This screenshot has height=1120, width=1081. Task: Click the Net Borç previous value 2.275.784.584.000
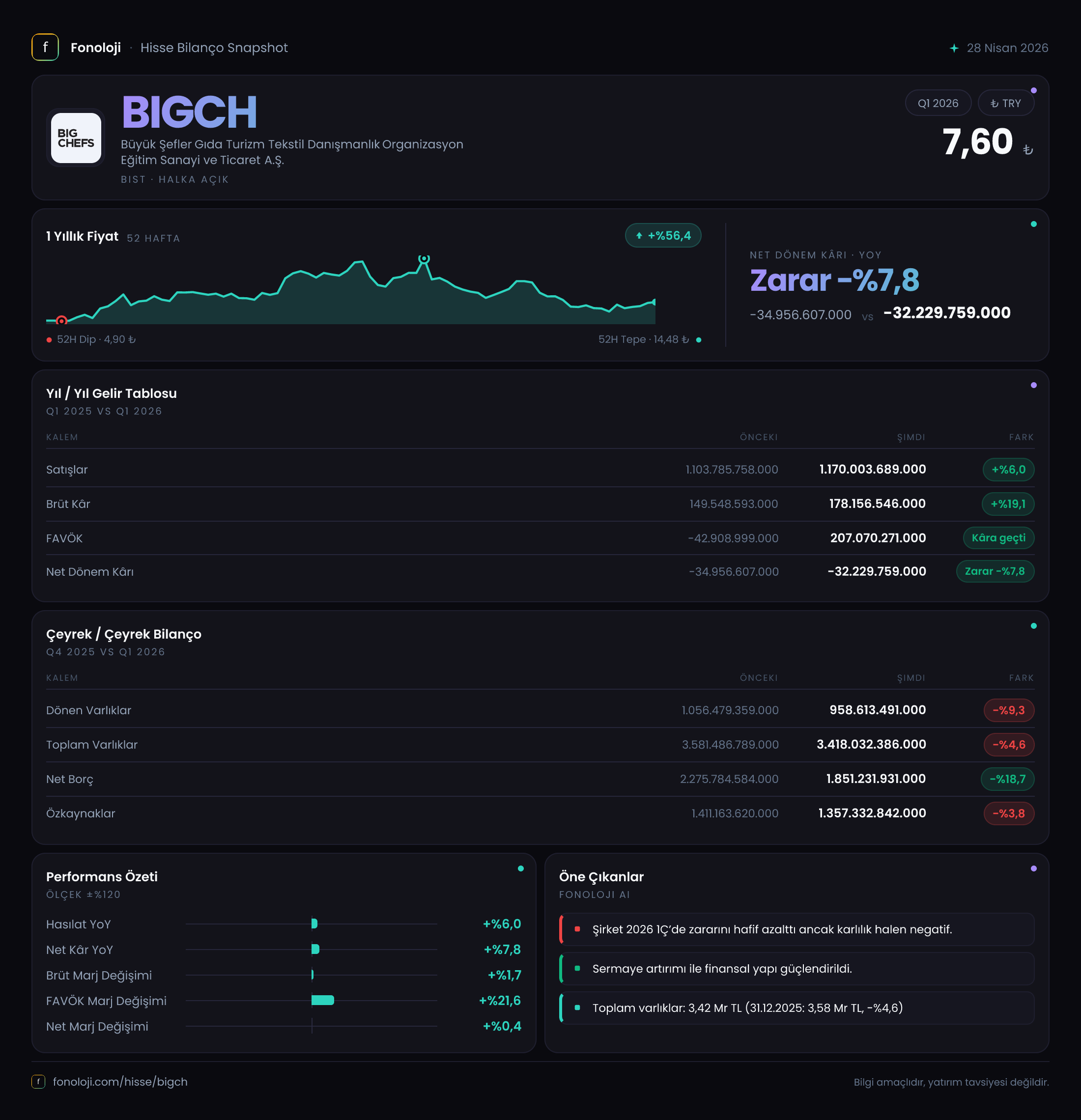coord(729,779)
